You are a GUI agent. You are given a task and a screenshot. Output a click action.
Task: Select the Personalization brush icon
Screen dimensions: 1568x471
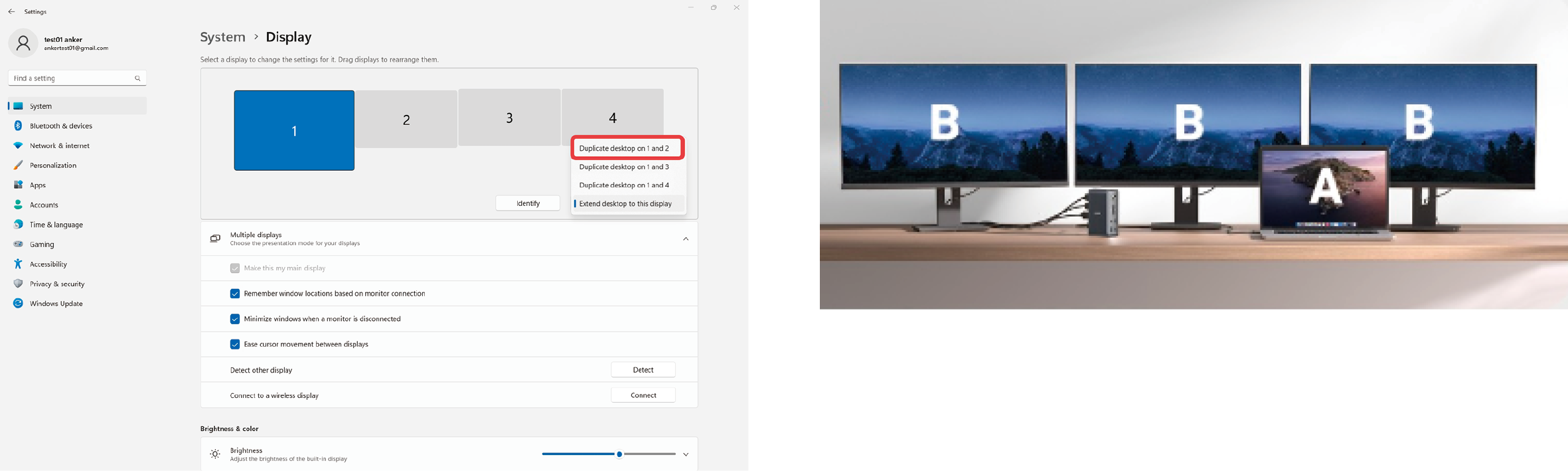(18, 165)
